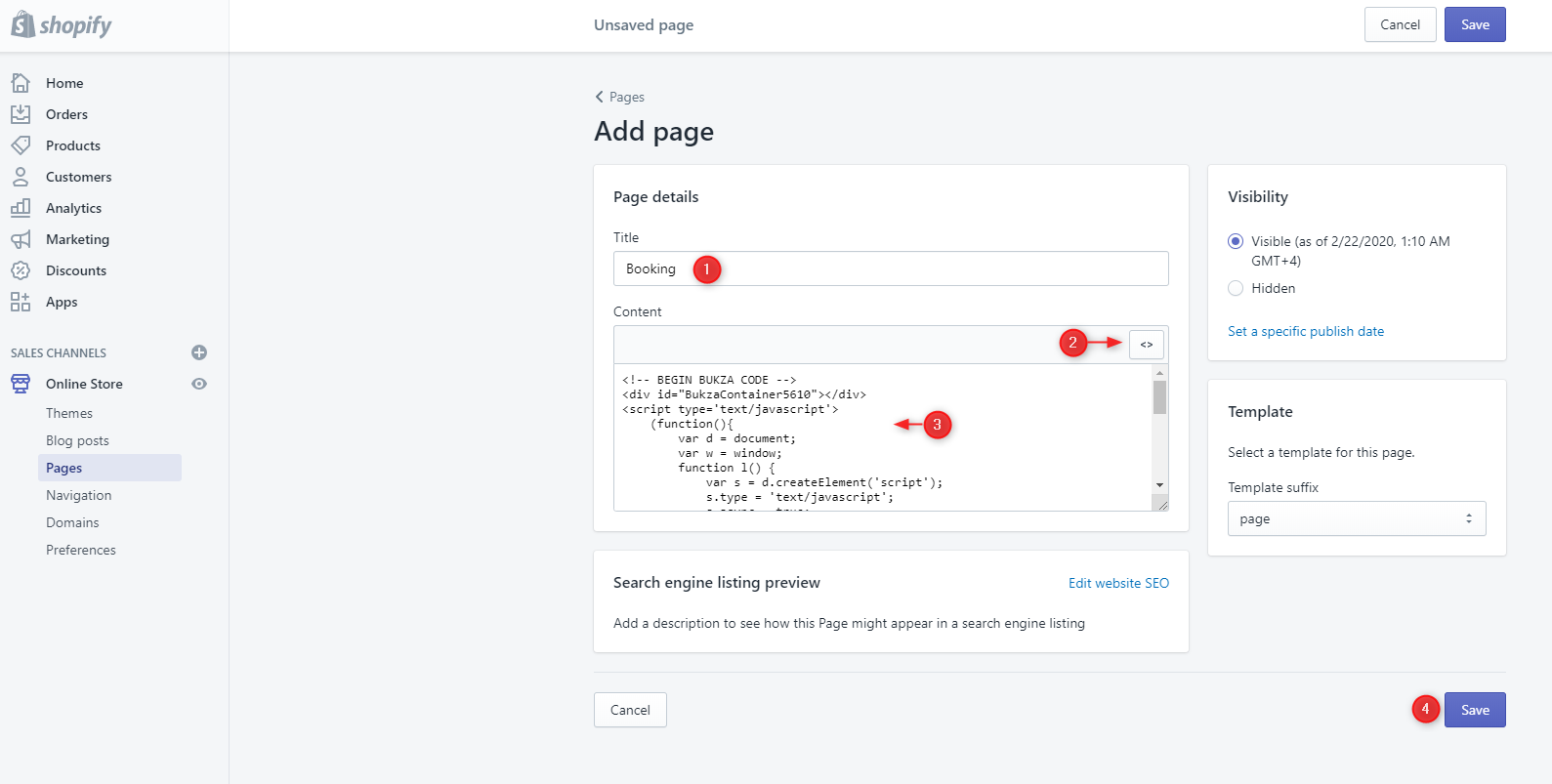This screenshot has width=1552, height=784.
Task: Click the content editor scrollbar down arrow
Action: pyautogui.click(x=1159, y=485)
